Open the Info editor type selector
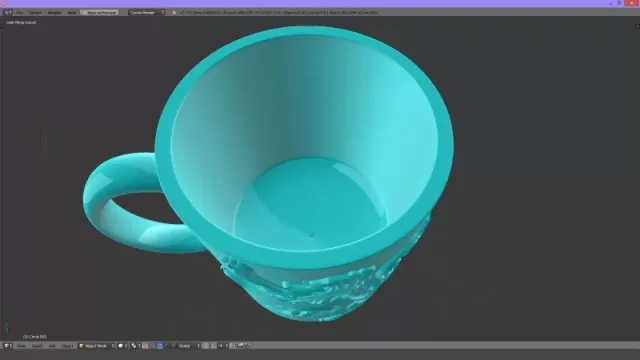 click(x=8, y=13)
